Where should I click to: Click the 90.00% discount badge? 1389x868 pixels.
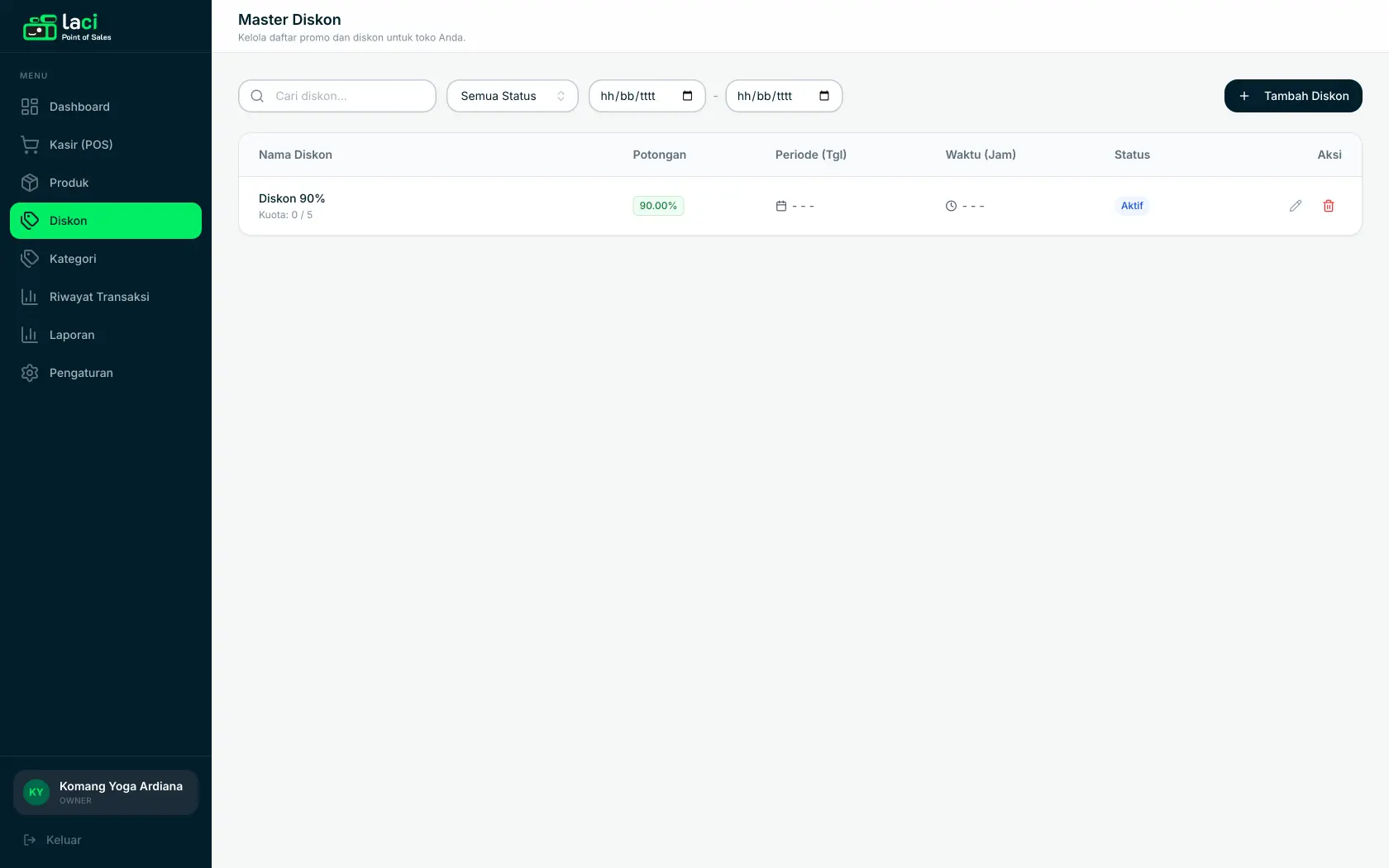[658, 206]
